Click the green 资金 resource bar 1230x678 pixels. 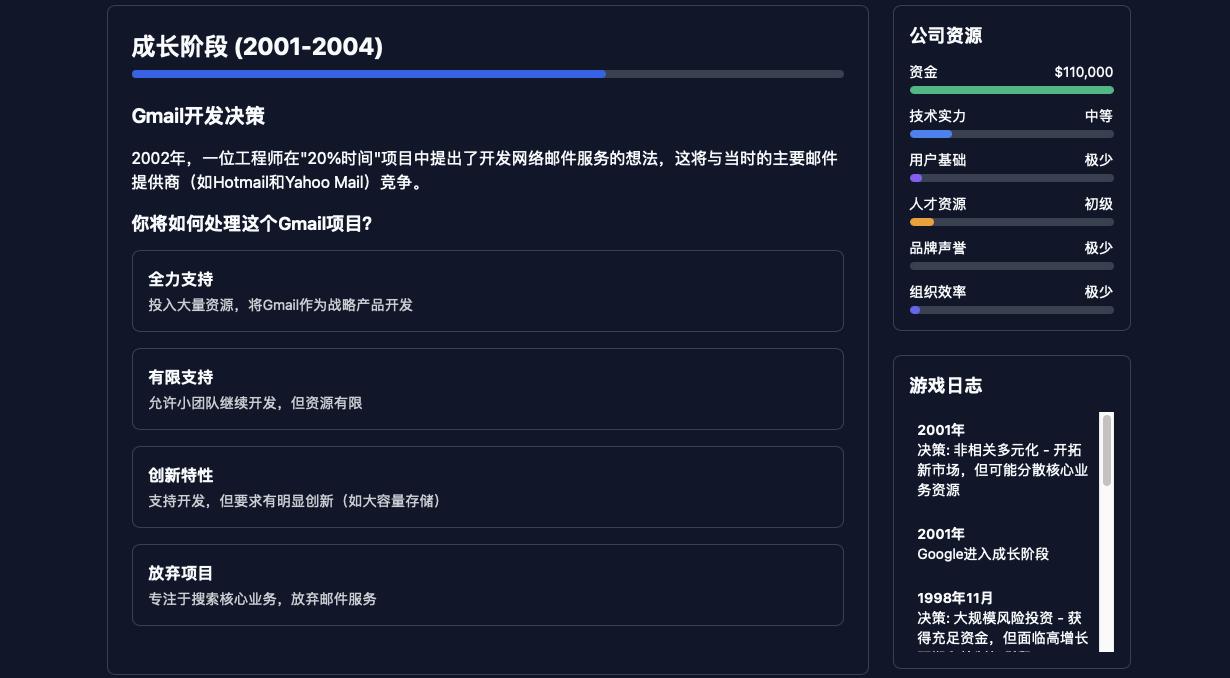coord(1011,90)
